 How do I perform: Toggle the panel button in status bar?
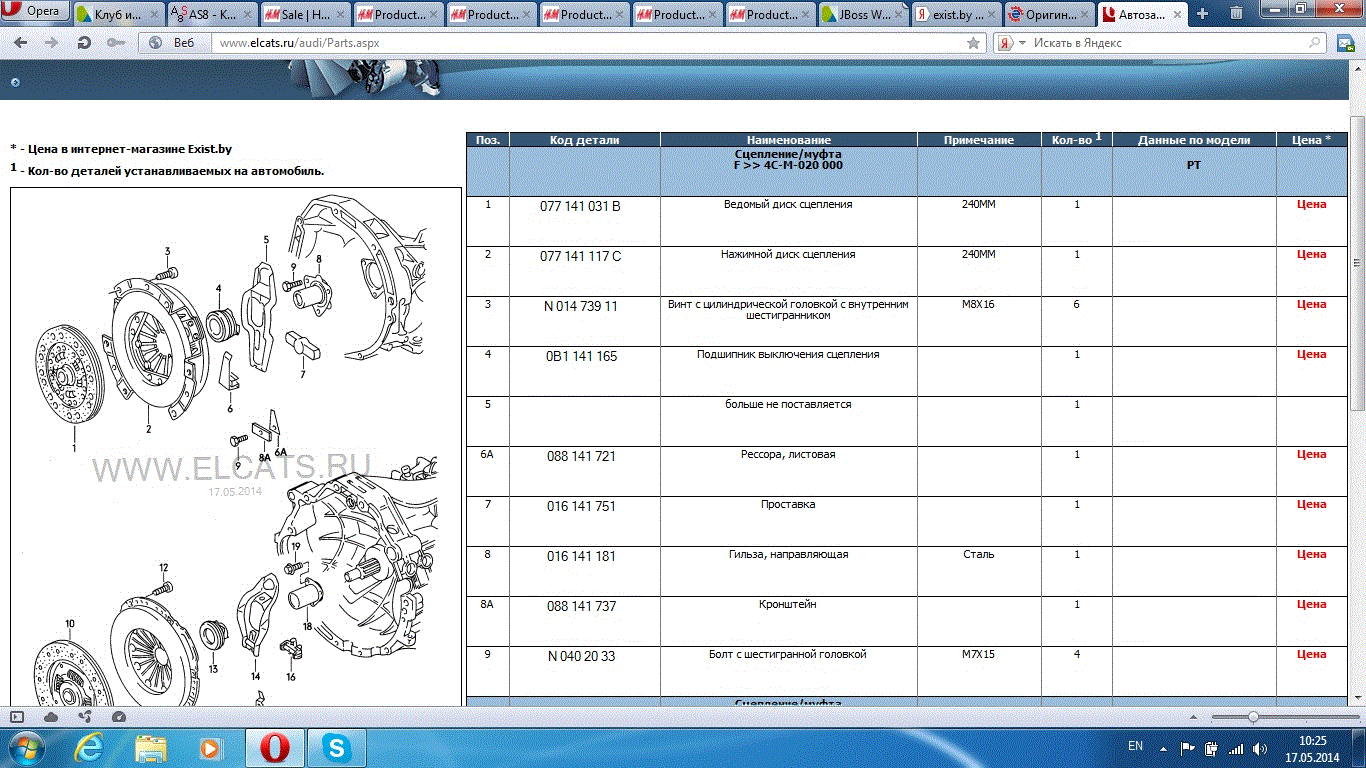[x=17, y=717]
